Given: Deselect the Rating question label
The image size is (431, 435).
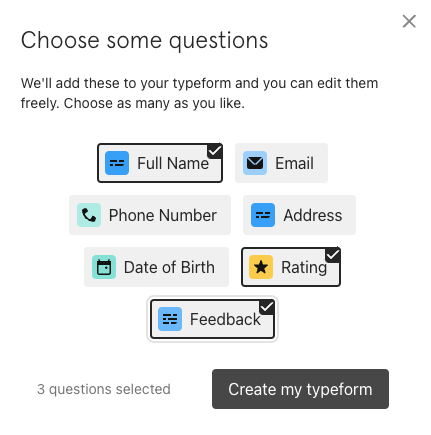Looking at the screenshot, I should (x=304, y=267).
